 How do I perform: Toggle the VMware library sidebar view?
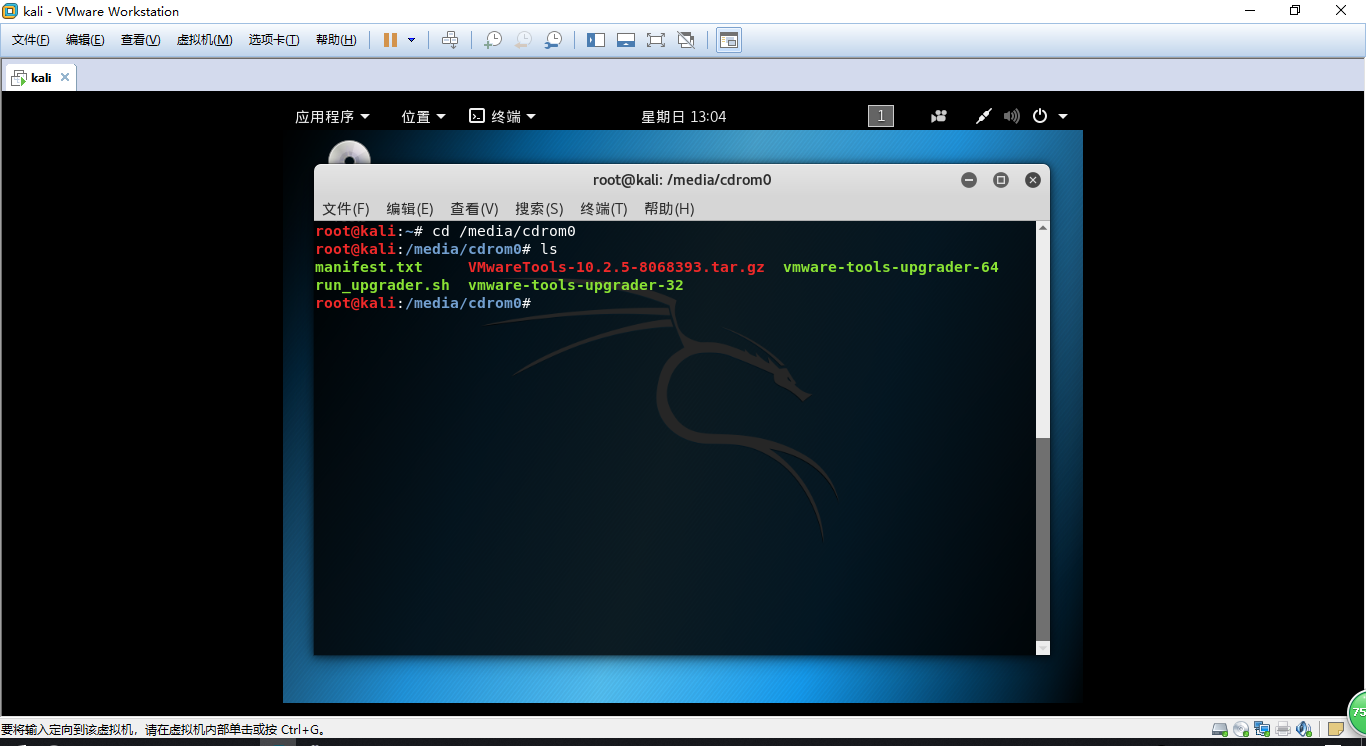(x=596, y=40)
